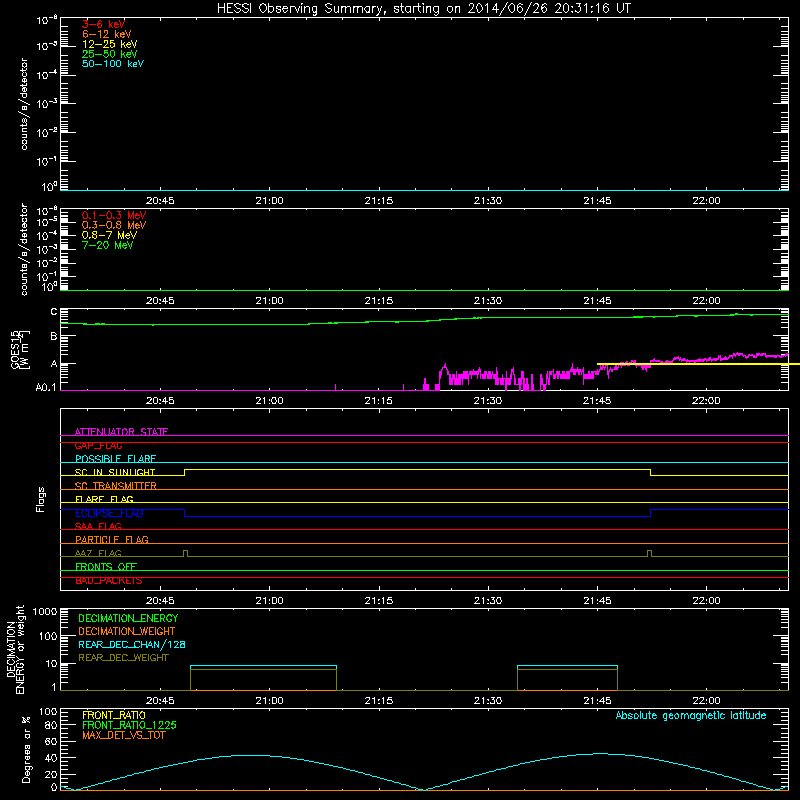The image size is (800, 800).
Task: Click the 21:30 time label under MeV panel
Action: tap(488, 301)
